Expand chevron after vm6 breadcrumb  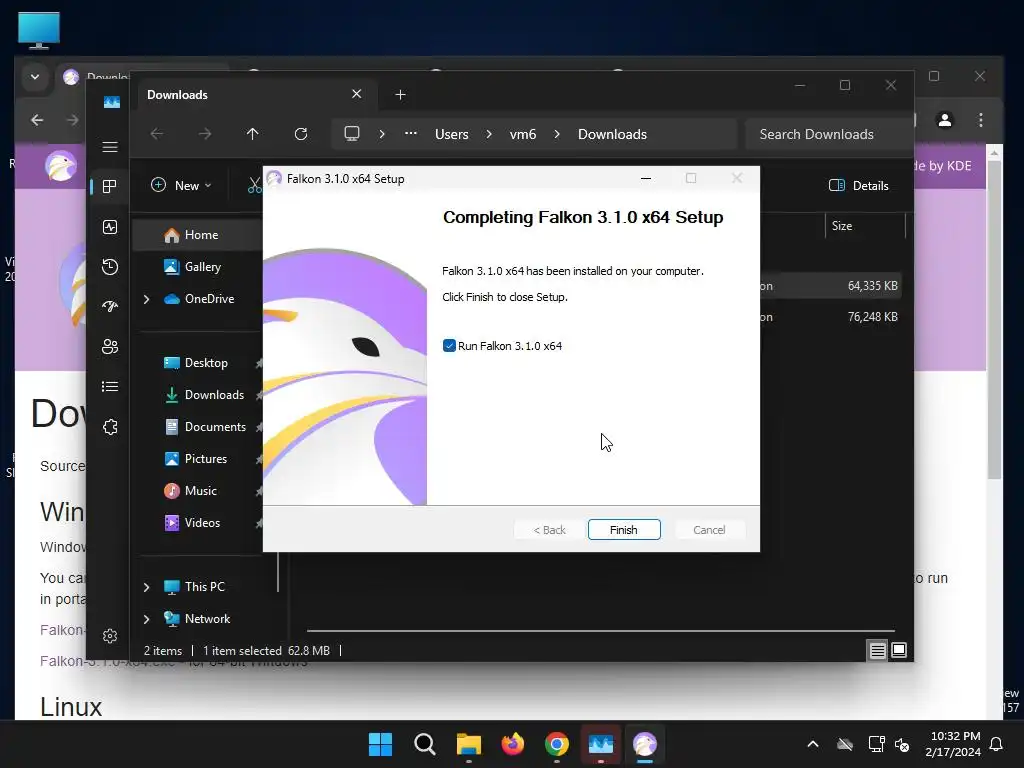[557, 134]
